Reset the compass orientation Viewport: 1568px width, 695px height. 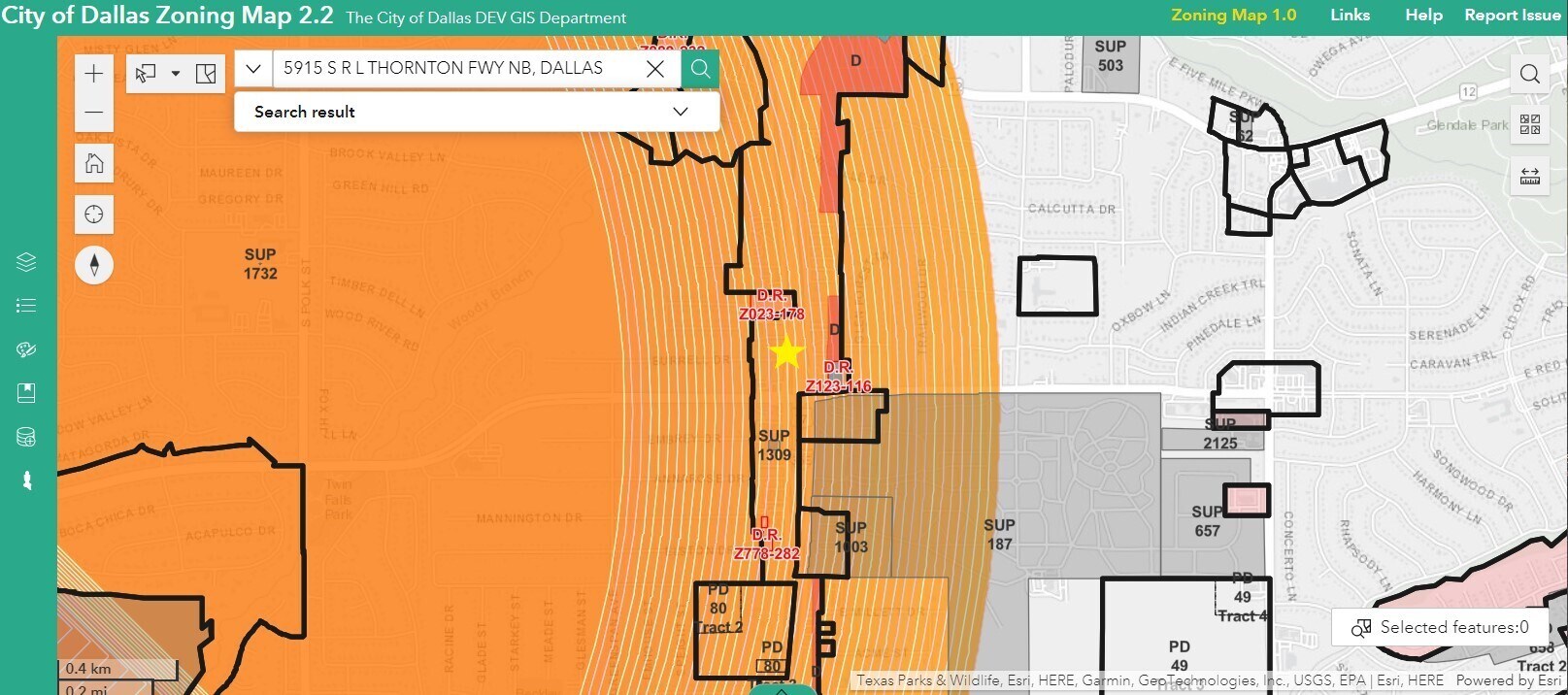pyautogui.click(x=94, y=265)
